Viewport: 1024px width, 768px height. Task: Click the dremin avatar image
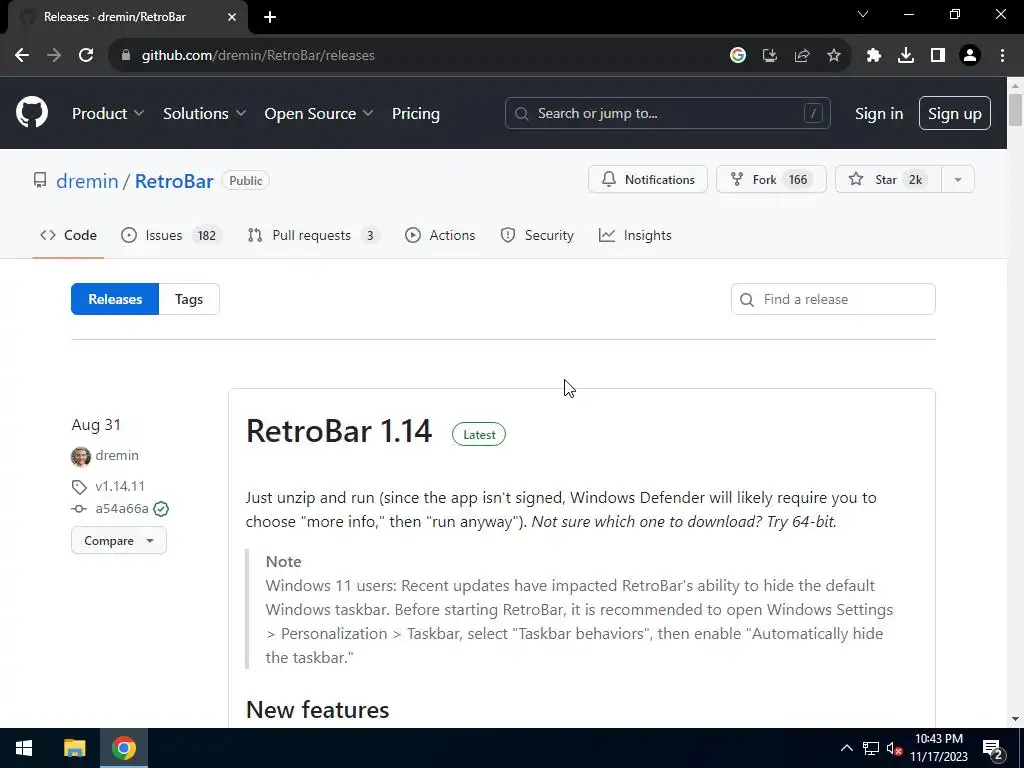81,456
